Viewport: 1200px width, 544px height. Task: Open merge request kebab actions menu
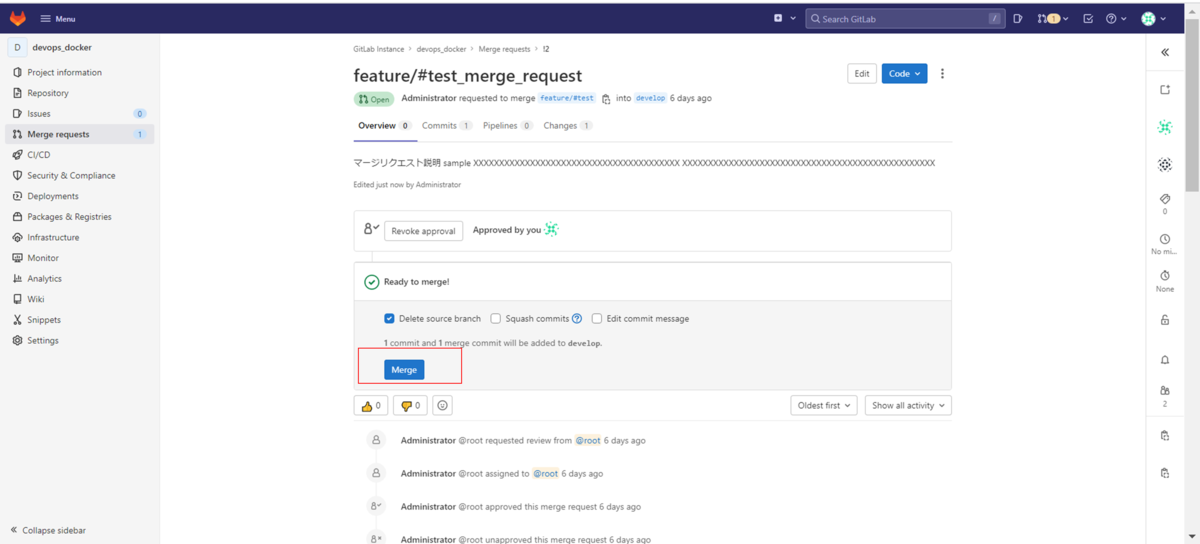tap(942, 74)
